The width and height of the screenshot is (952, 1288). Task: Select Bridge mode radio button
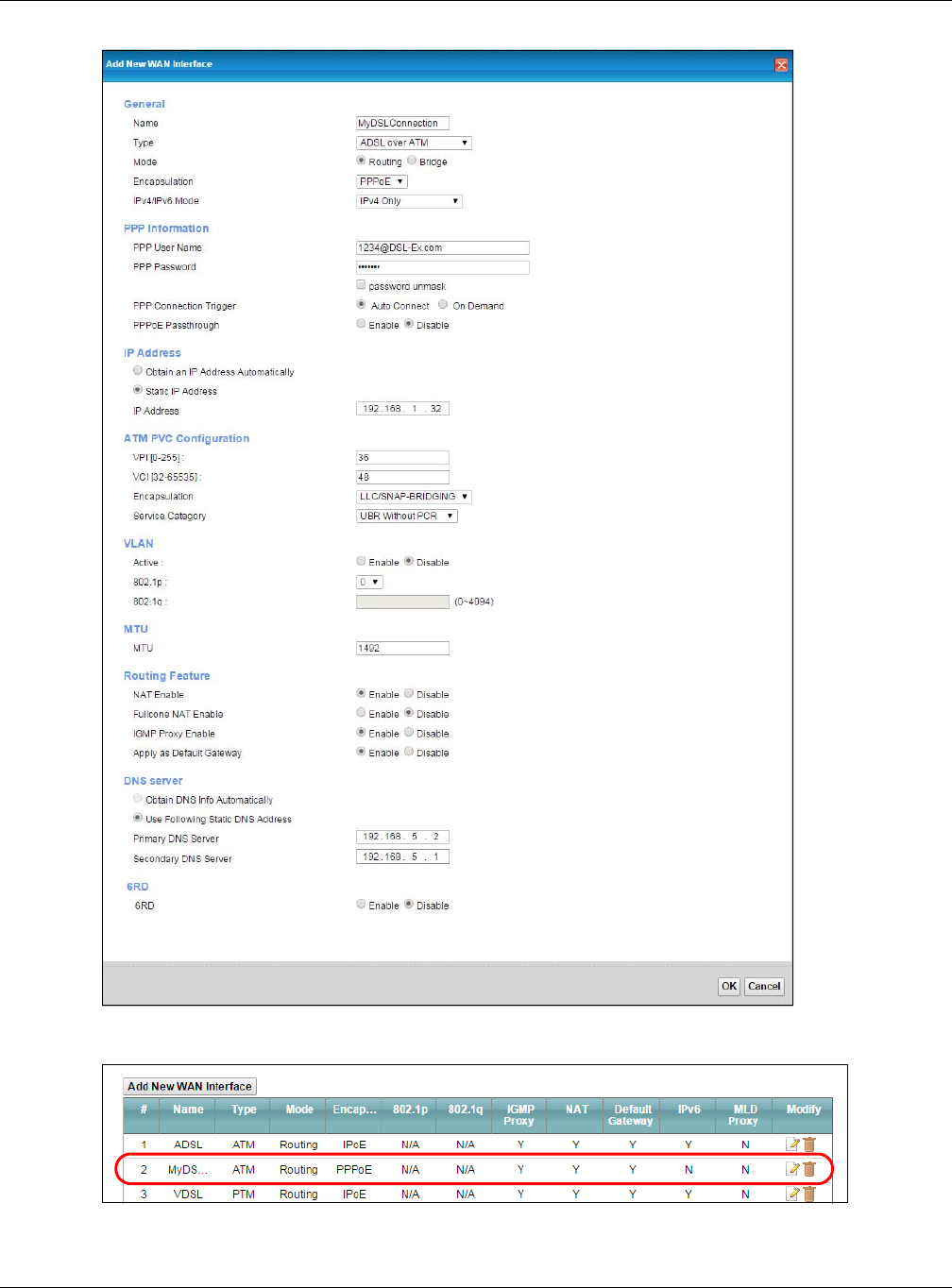click(412, 161)
